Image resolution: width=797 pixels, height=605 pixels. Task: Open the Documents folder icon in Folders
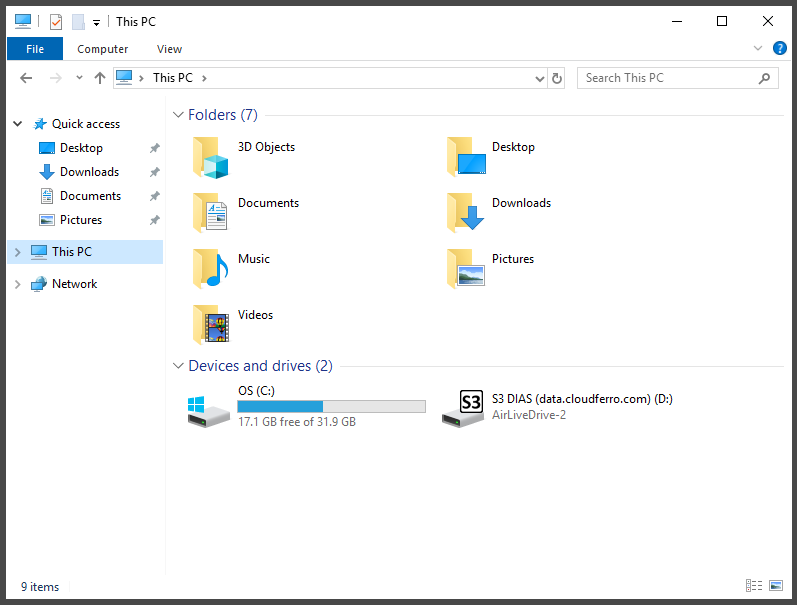210,213
